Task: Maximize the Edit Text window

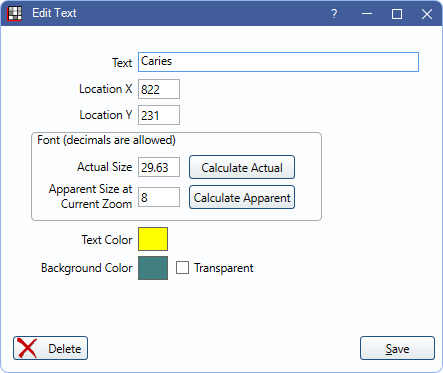Action: pos(397,14)
